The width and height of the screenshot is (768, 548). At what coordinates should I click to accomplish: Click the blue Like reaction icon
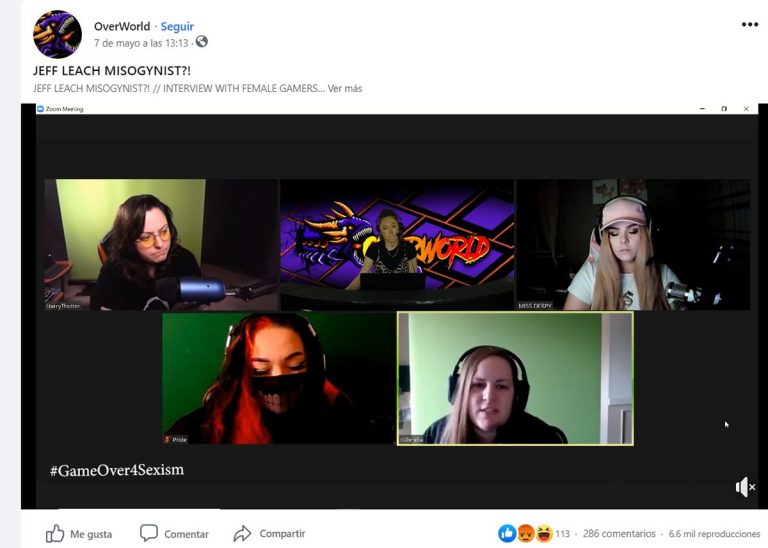(507, 534)
